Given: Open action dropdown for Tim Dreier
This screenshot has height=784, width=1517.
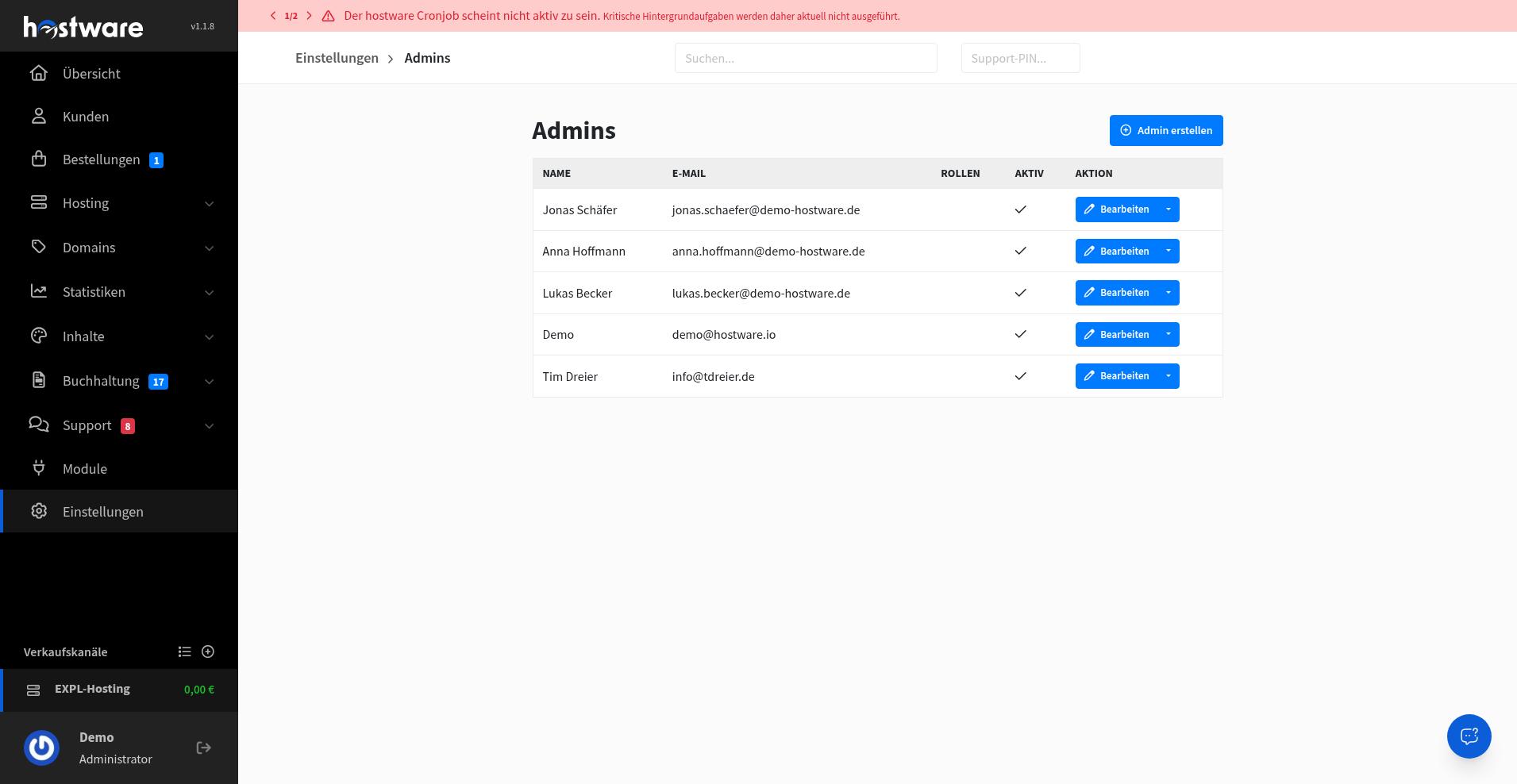Looking at the screenshot, I should [1169, 376].
